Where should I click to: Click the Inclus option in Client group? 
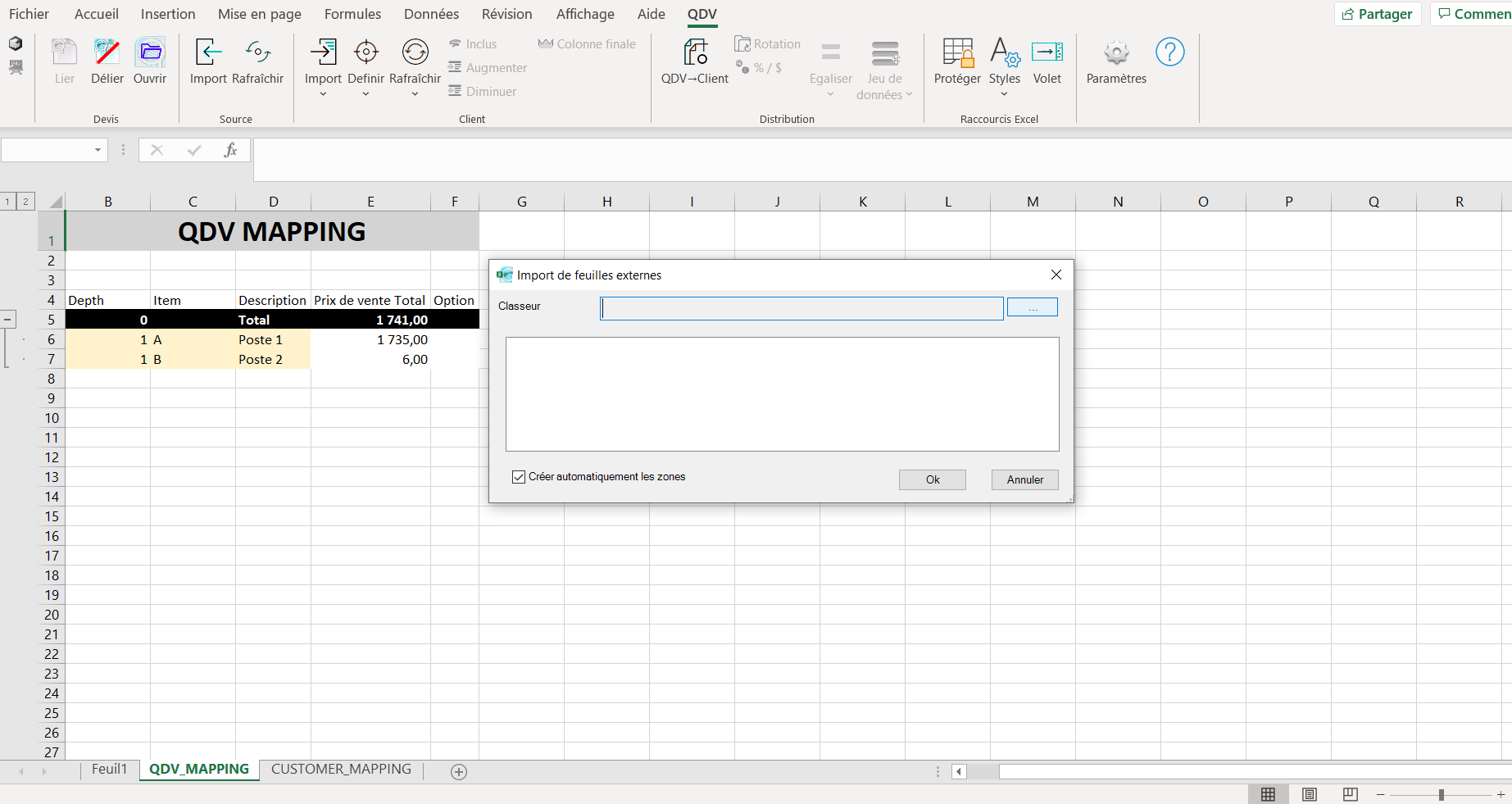click(473, 44)
